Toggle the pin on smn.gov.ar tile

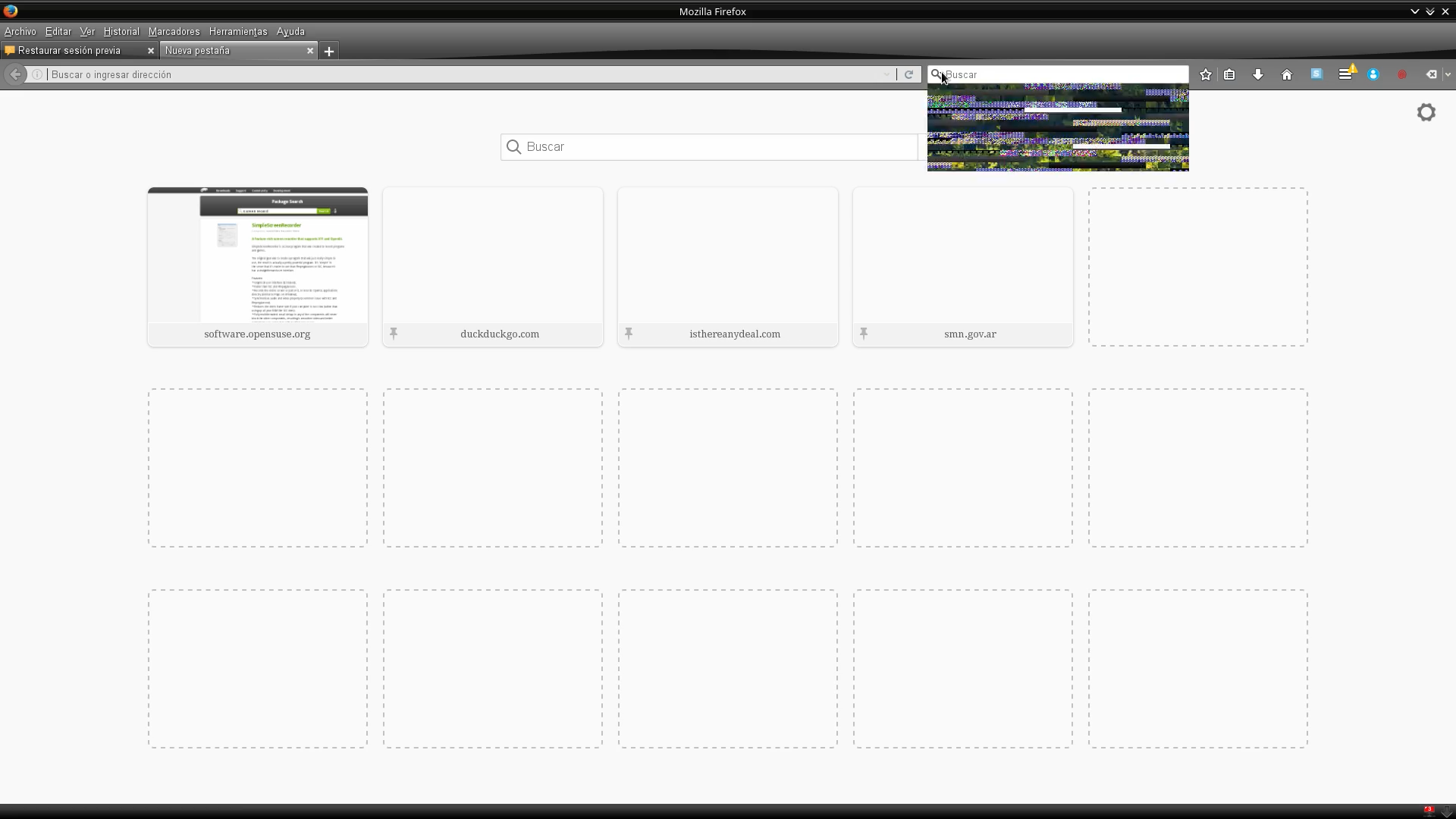click(x=864, y=333)
